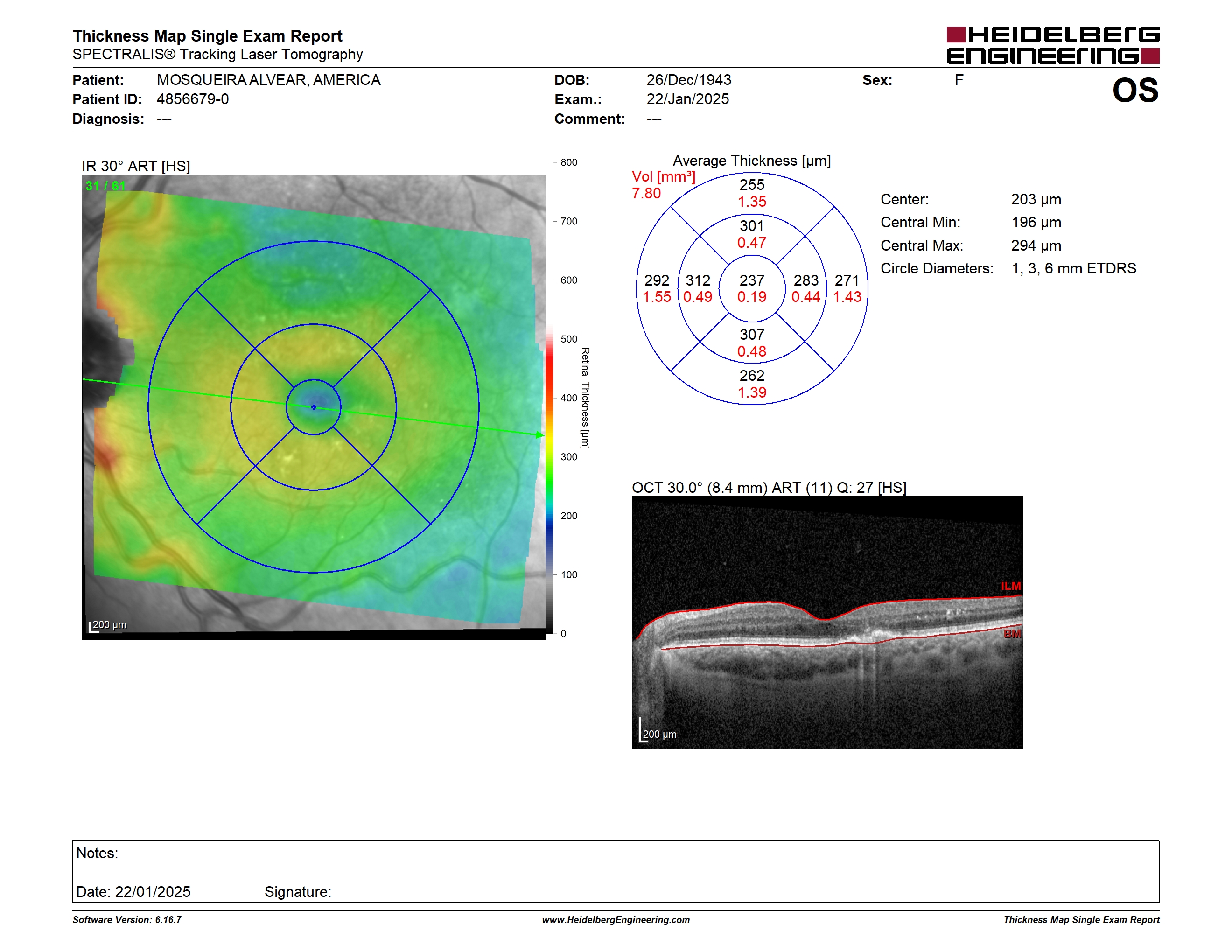Click the total volume value 7.80
The height and width of the screenshot is (952, 1232).
point(646,194)
